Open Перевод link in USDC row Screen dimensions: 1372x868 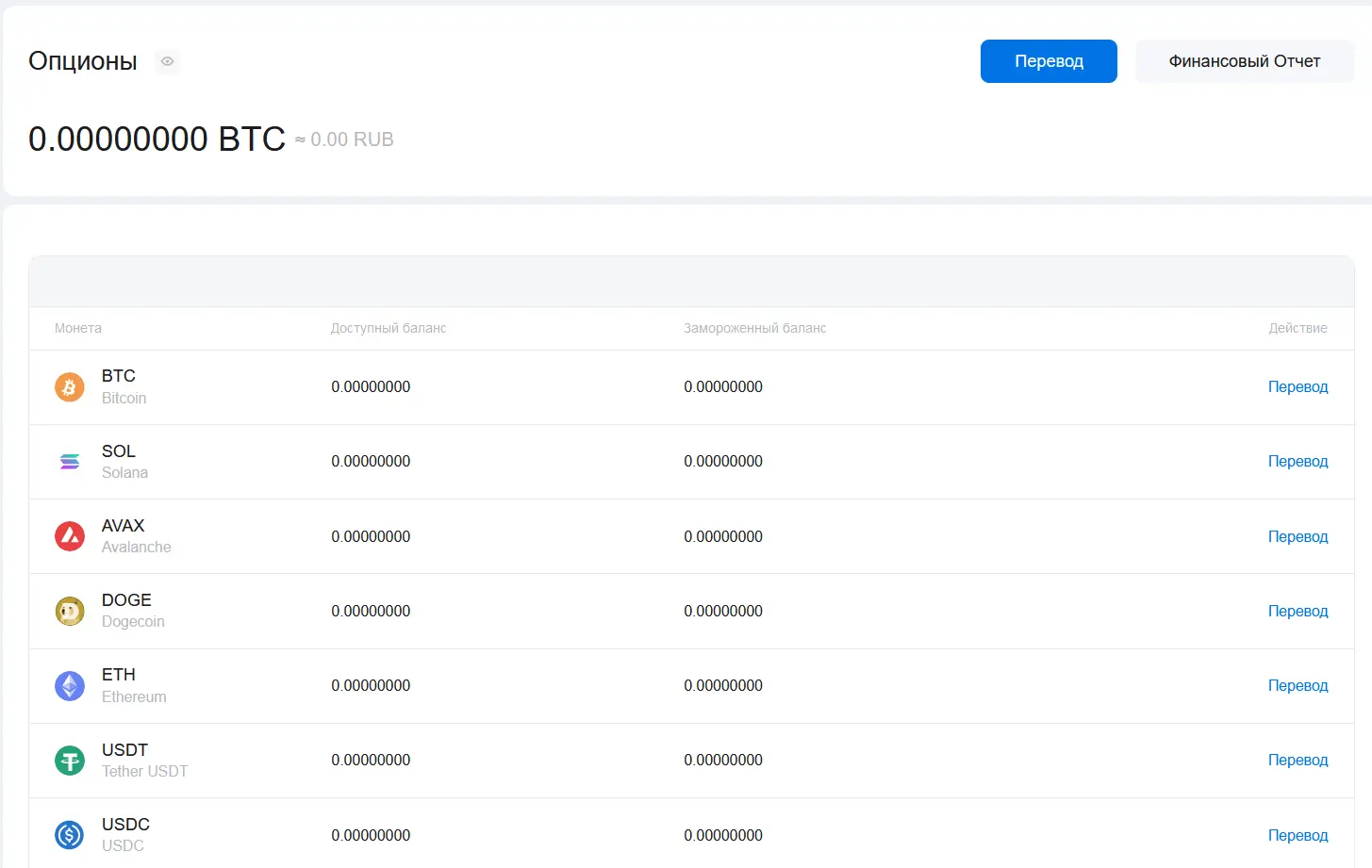click(x=1298, y=835)
